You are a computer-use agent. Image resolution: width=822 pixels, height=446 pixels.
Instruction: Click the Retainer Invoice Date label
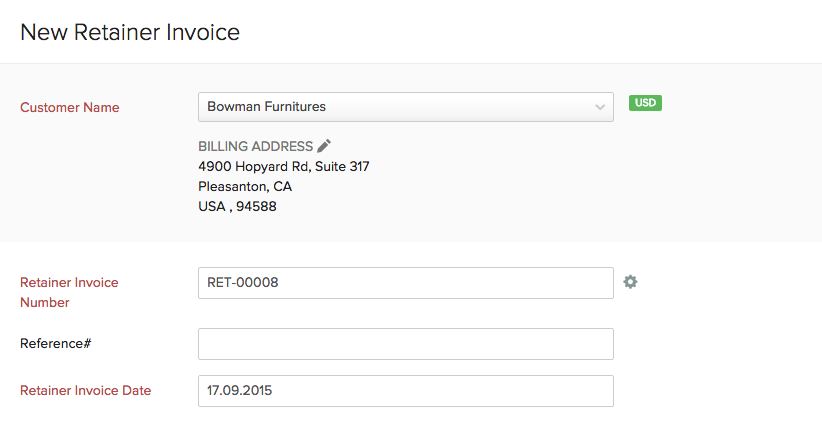click(x=86, y=391)
